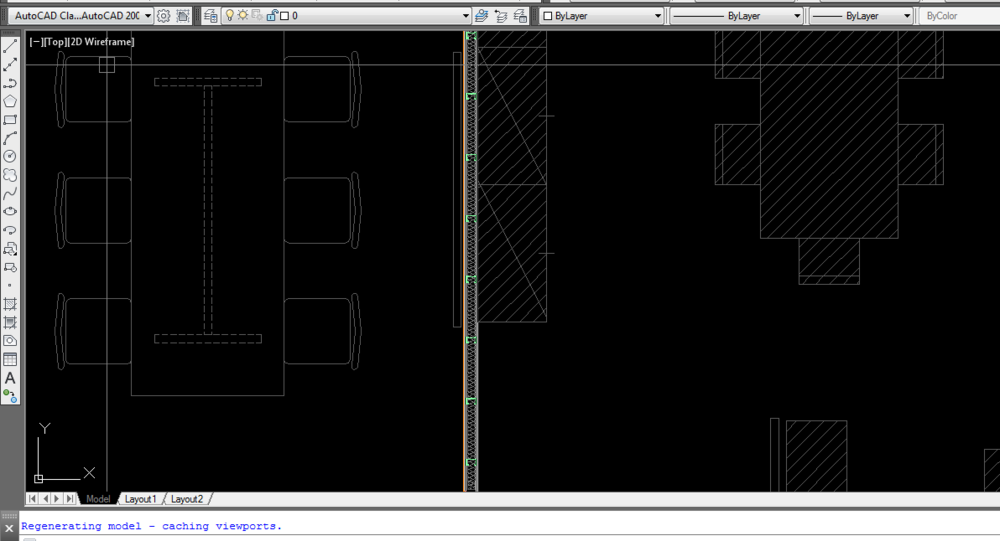
Task: Expand the ByLayer color control dropdown
Action: pos(657,16)
